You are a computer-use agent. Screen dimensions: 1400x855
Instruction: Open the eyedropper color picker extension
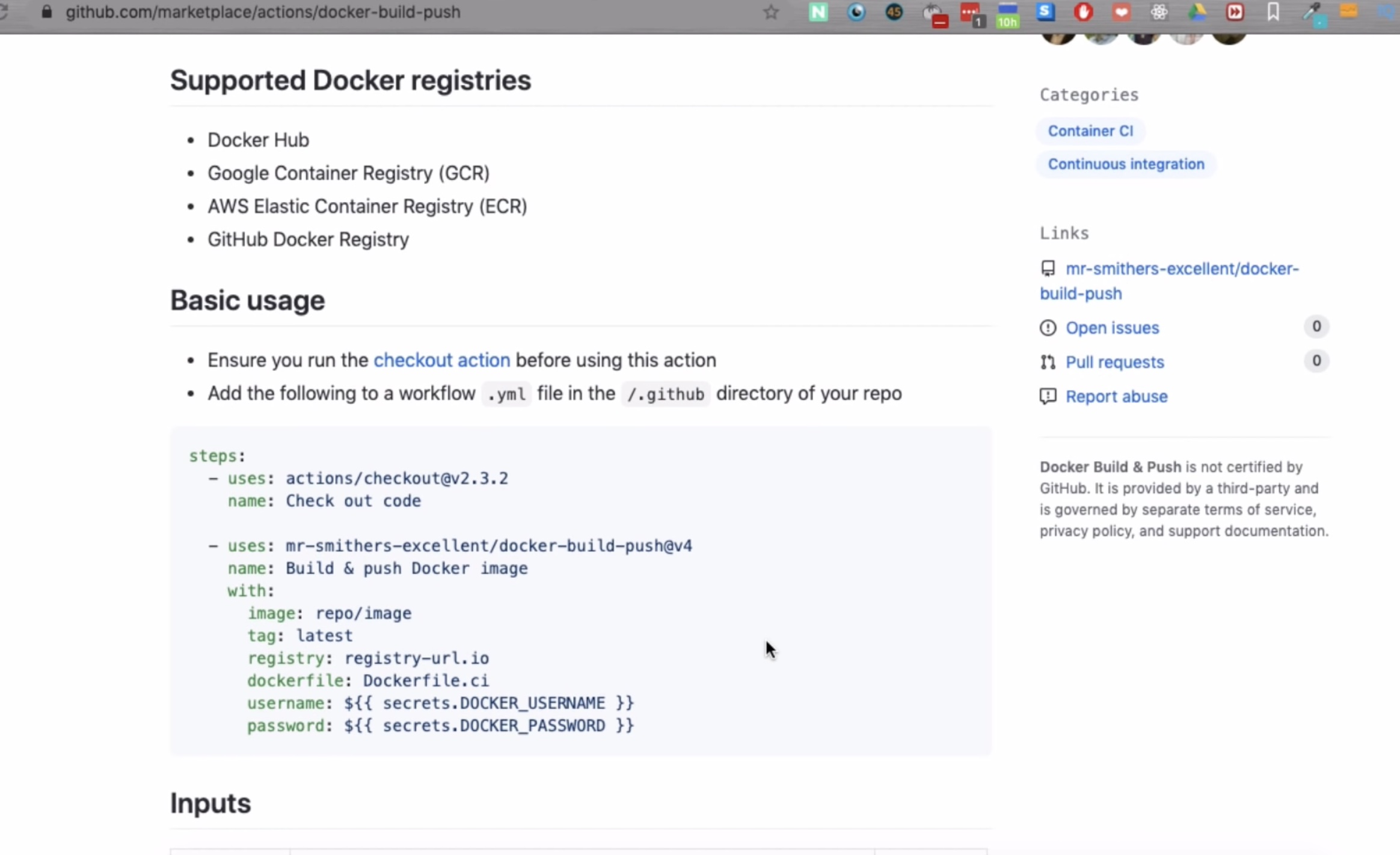click(1313, 14)
